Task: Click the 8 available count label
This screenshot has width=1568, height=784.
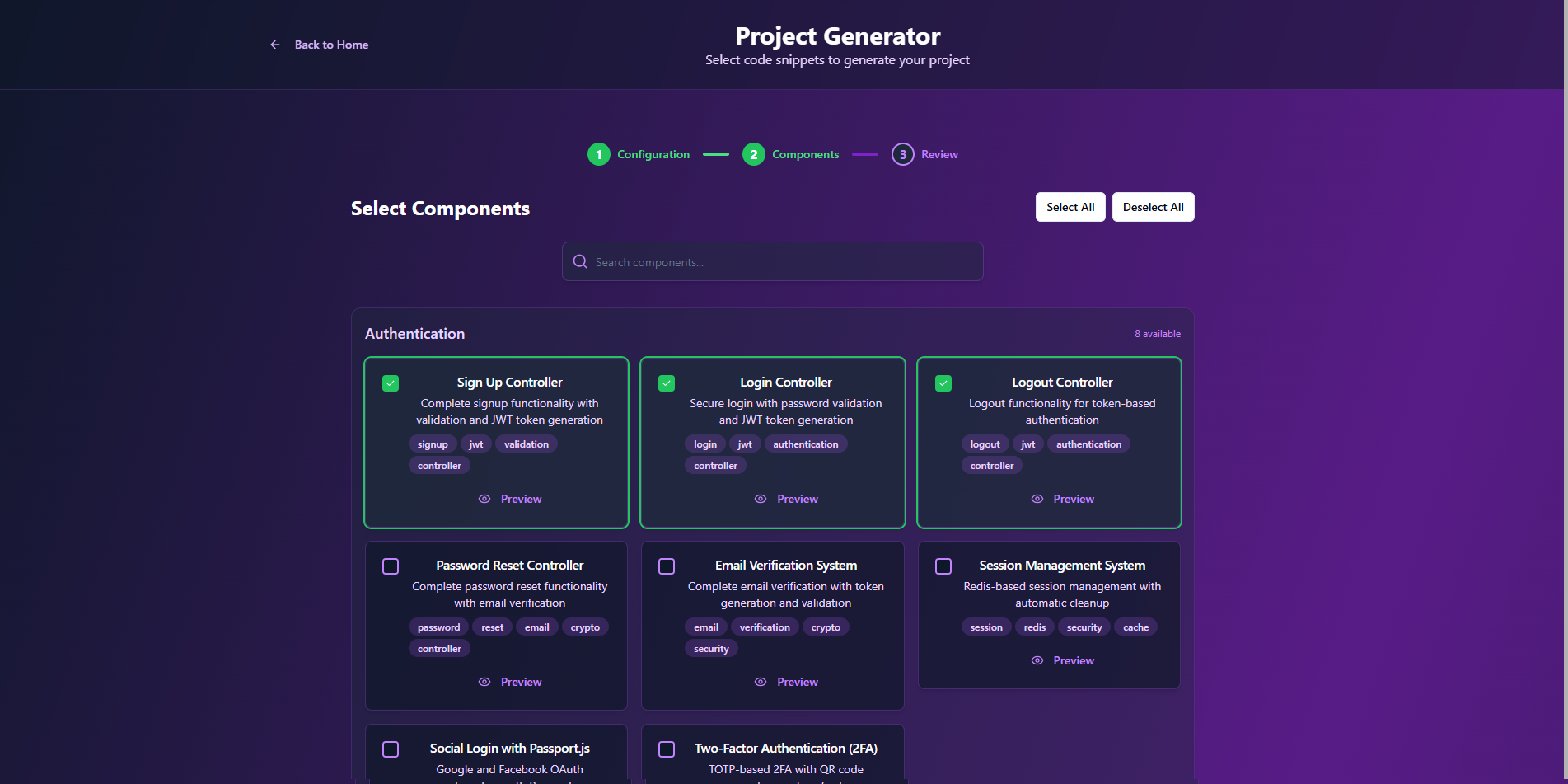Action: (x=1158, y=334)
